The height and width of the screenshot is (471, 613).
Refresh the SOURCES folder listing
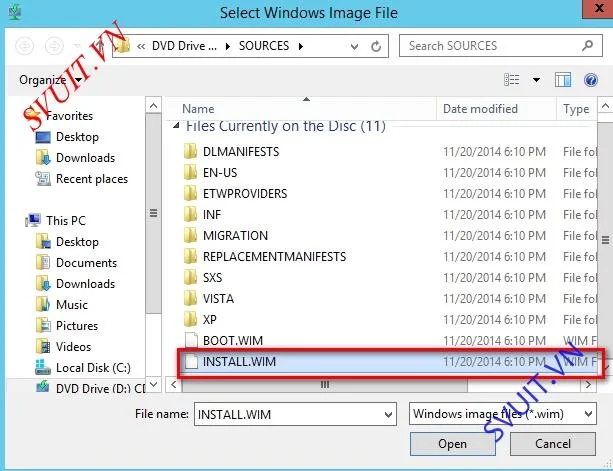(376, 47)
